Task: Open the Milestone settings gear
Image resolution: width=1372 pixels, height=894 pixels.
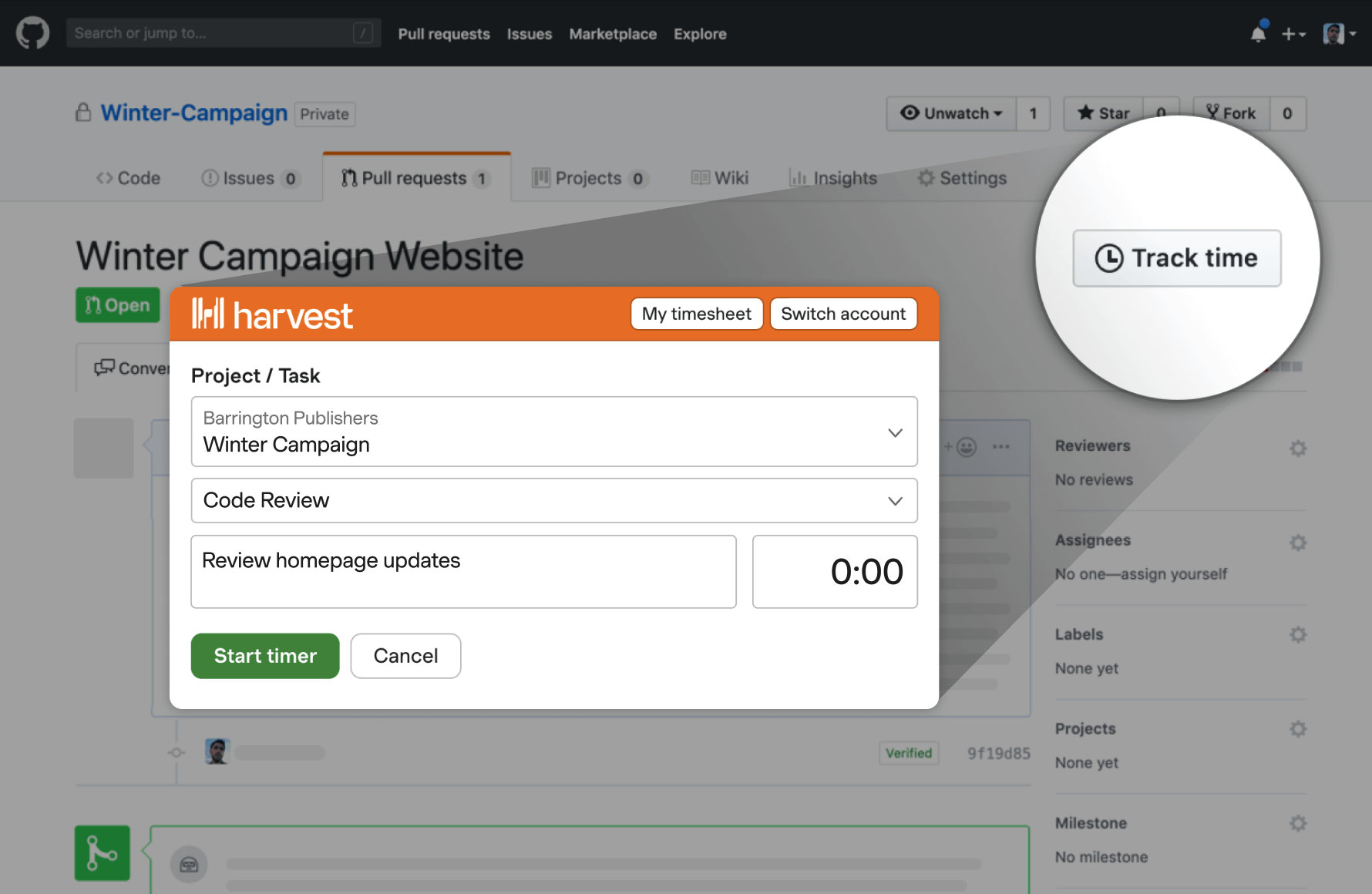Action: (1298, 822)
